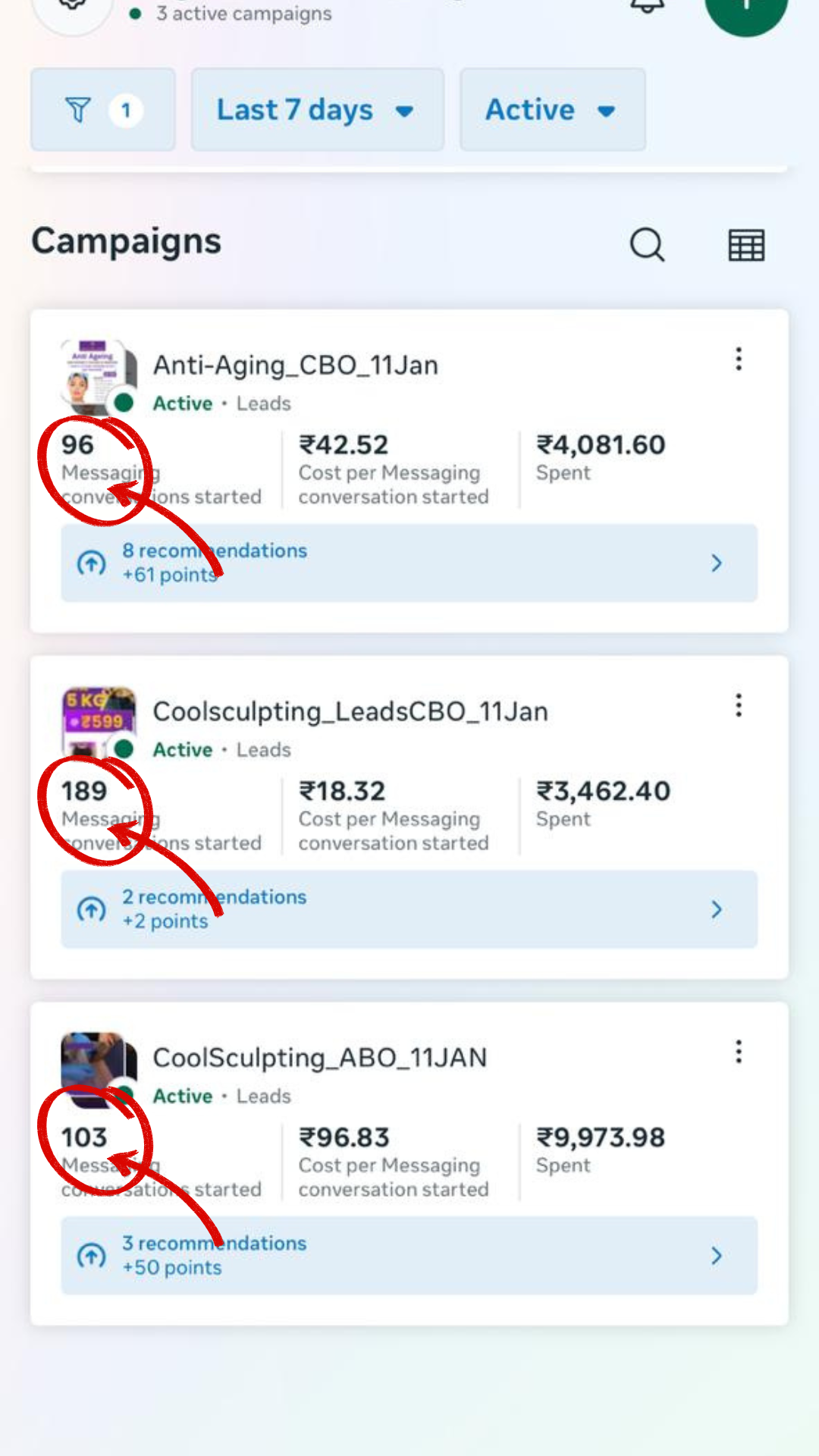Tap the green create plus button
Viewport: 819px width, 1456px height.
click(x=746, y=8)
